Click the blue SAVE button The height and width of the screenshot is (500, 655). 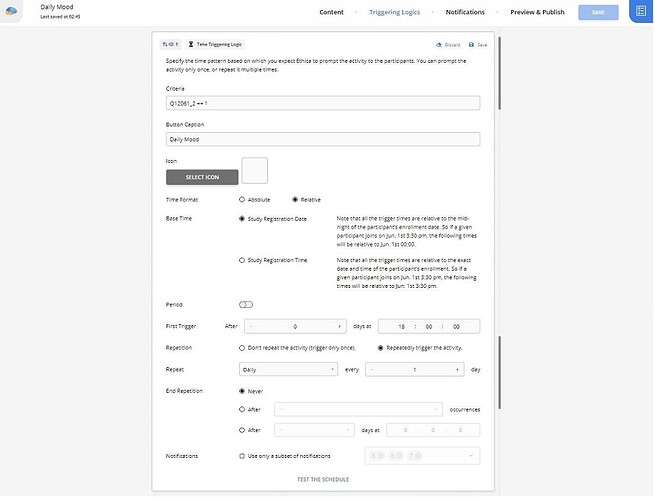(598, 12)
